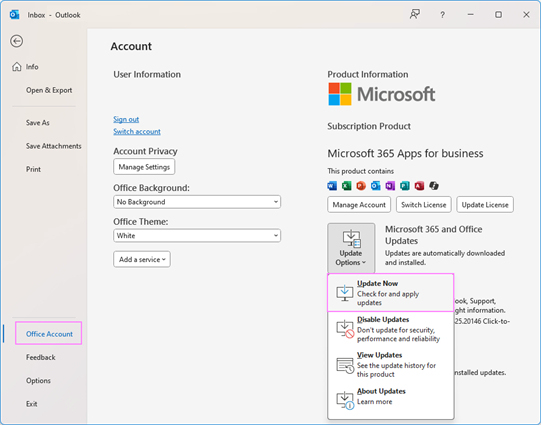Click the Excel app icon
The width and height of the screenshot is (541, 425).
point(346,186)
